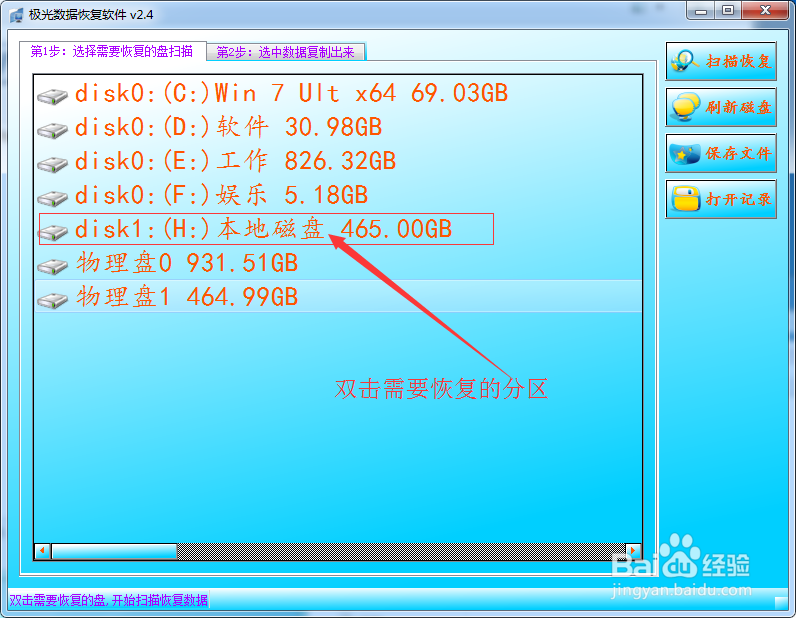Click the yellow folder icon on 打开记录
This screenshot has height=618, width=796.
pyautogui.click(x=686, y=199)
